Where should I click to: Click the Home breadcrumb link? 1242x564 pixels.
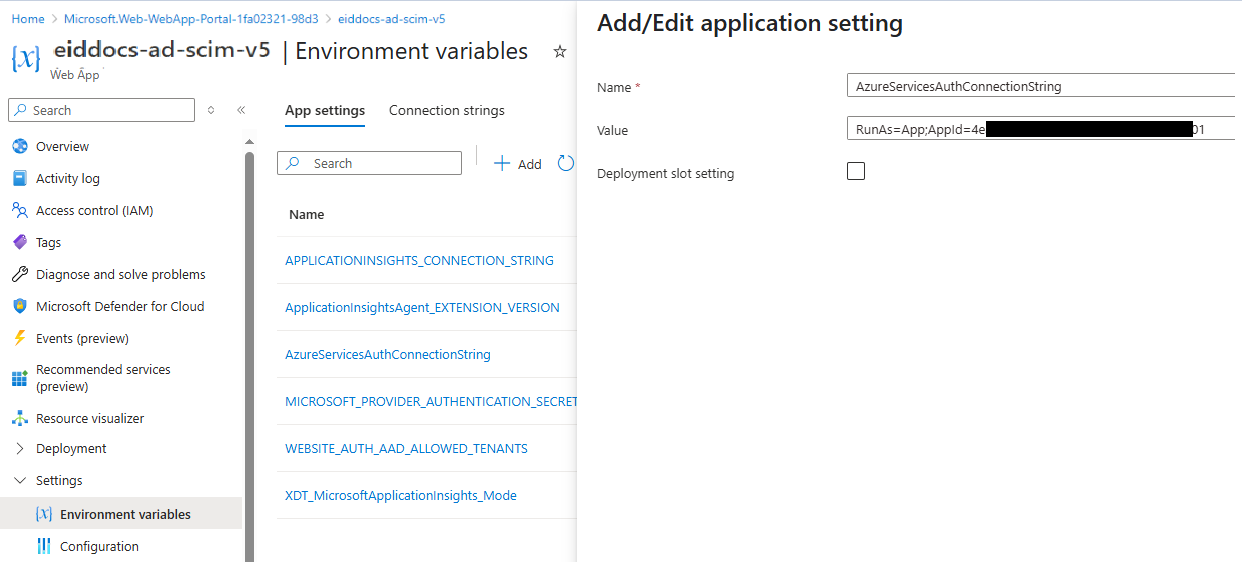[x=28, y=19]
